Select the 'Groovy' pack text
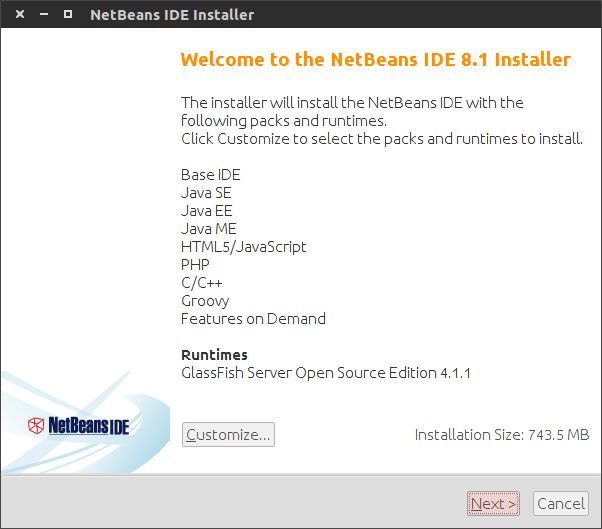The width and height of the screenshot is (602, 529). 205,301
